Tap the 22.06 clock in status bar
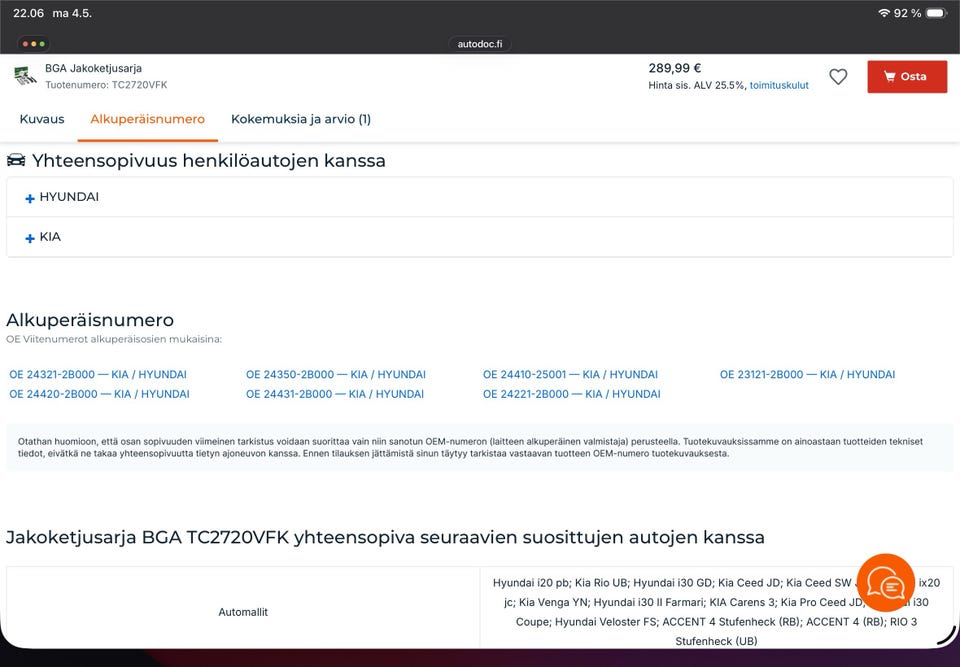This screenshot has width=960, height=667. (28, 13)
